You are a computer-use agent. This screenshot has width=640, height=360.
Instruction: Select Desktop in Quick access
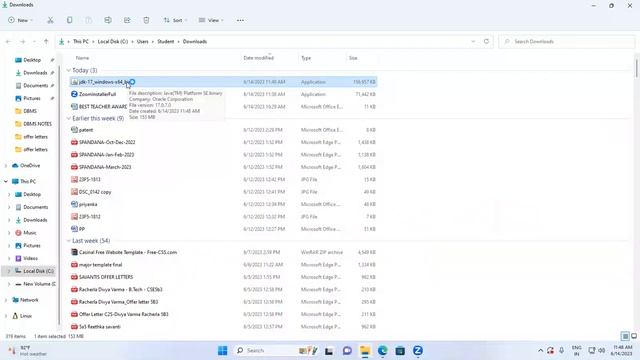tap(32, 60)
